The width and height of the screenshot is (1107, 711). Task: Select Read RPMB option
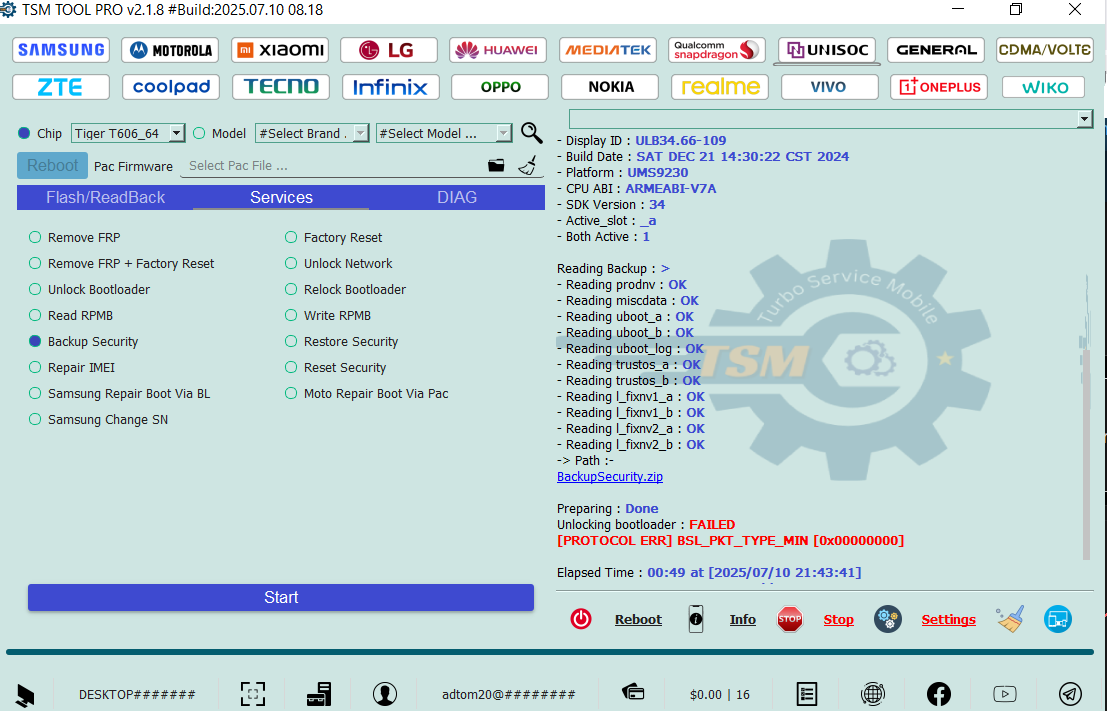coord(71,316)
